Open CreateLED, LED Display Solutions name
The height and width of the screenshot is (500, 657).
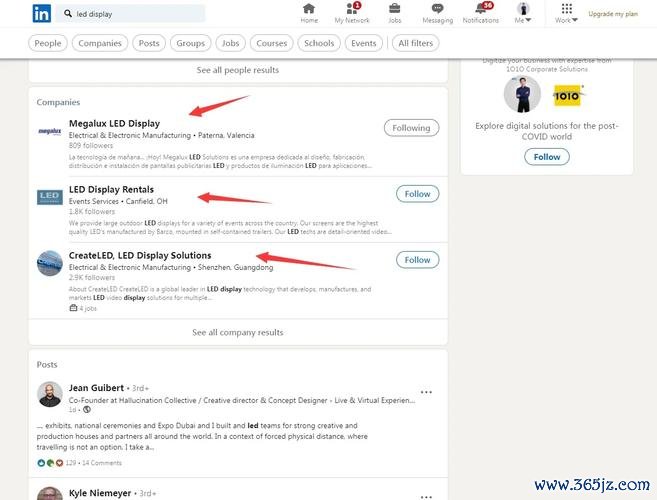coord(140,255)
